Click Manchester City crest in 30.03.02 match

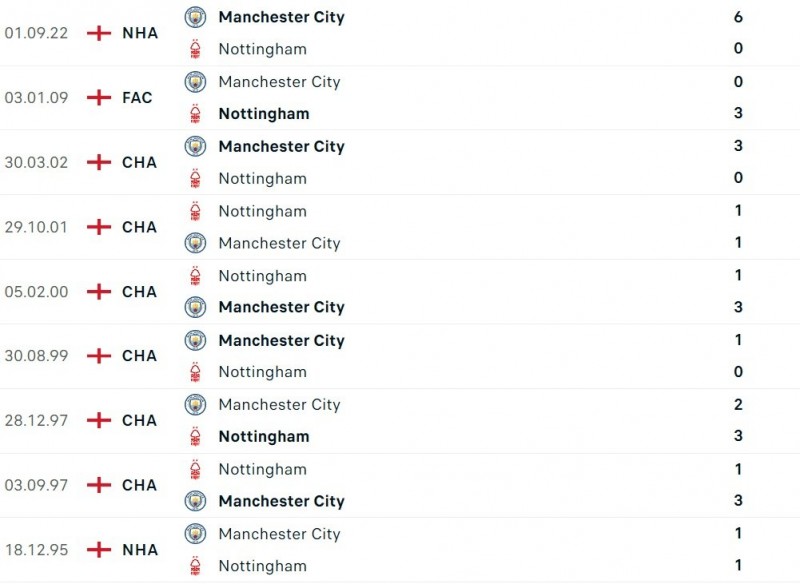(195, 146)
